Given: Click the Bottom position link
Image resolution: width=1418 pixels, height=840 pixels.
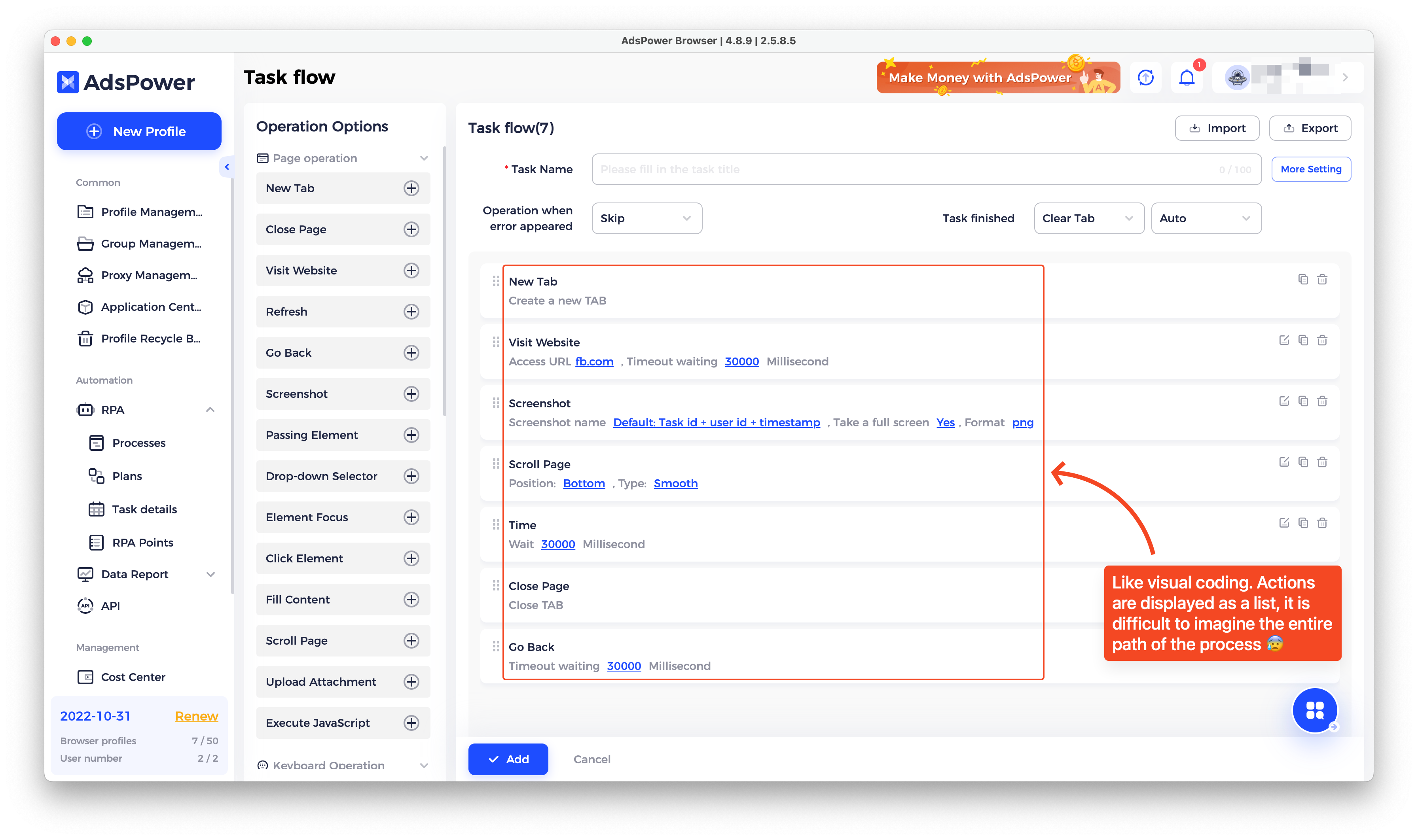Looking at the screenshot, I should tap(584, 483).
